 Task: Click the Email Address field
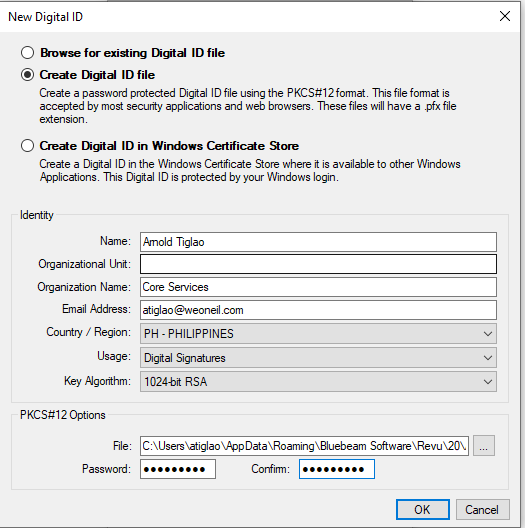318,310
